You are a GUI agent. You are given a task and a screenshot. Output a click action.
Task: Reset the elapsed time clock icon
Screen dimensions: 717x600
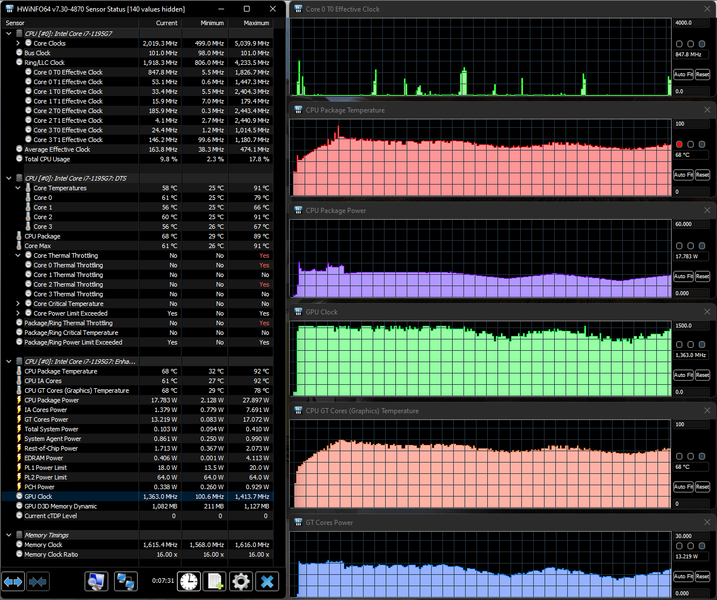pyautogui.click(x=189, y=581)
